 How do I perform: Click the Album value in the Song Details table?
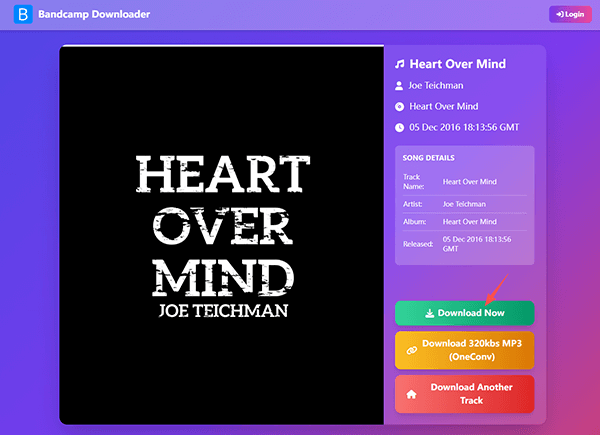point(470,222)
